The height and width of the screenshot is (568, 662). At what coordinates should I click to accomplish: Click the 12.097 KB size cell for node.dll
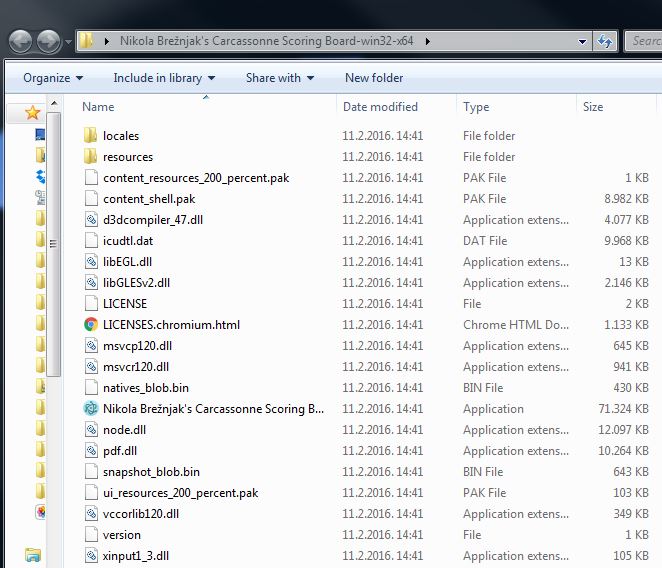(x=623, y=430)
